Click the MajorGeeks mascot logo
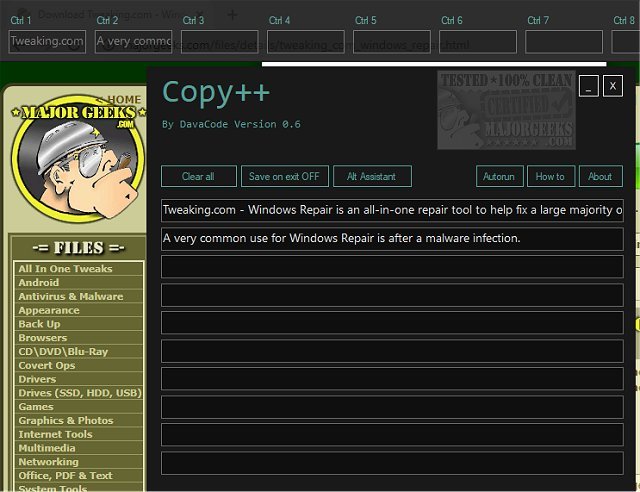Viewport: 640px width, 492px height. [78, 159]
